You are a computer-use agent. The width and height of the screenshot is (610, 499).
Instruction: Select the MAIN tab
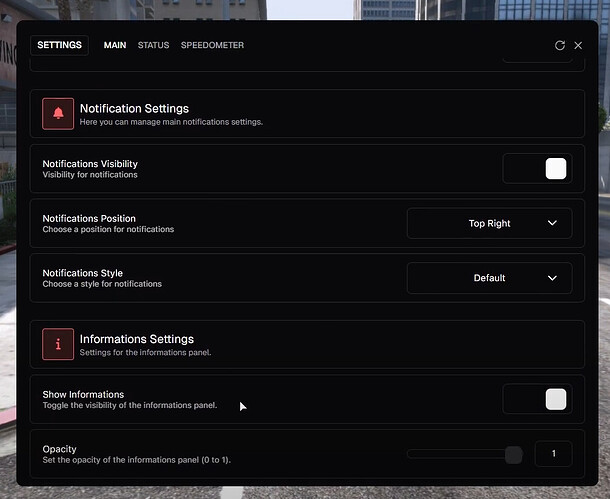115,45
